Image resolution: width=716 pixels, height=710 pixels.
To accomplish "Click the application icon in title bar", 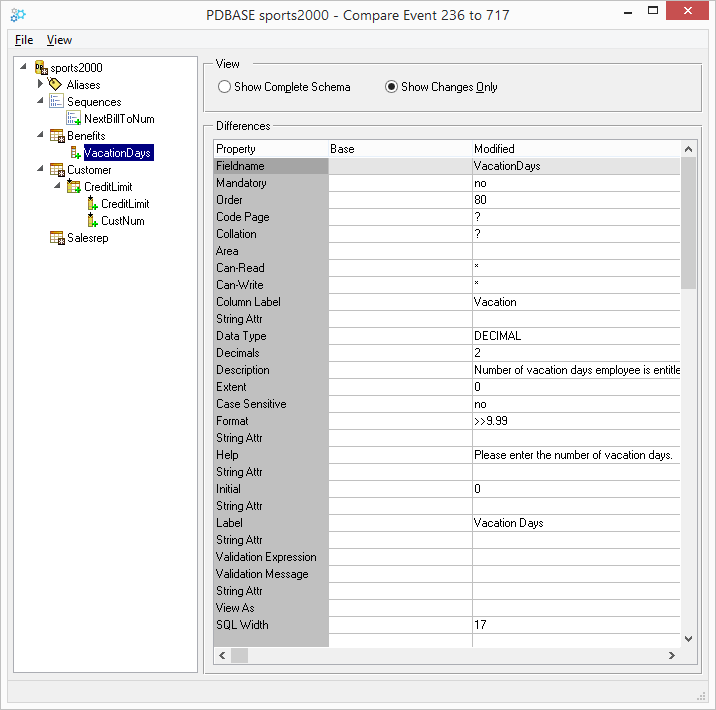I will pyautogui.click(x=18, y=15).
